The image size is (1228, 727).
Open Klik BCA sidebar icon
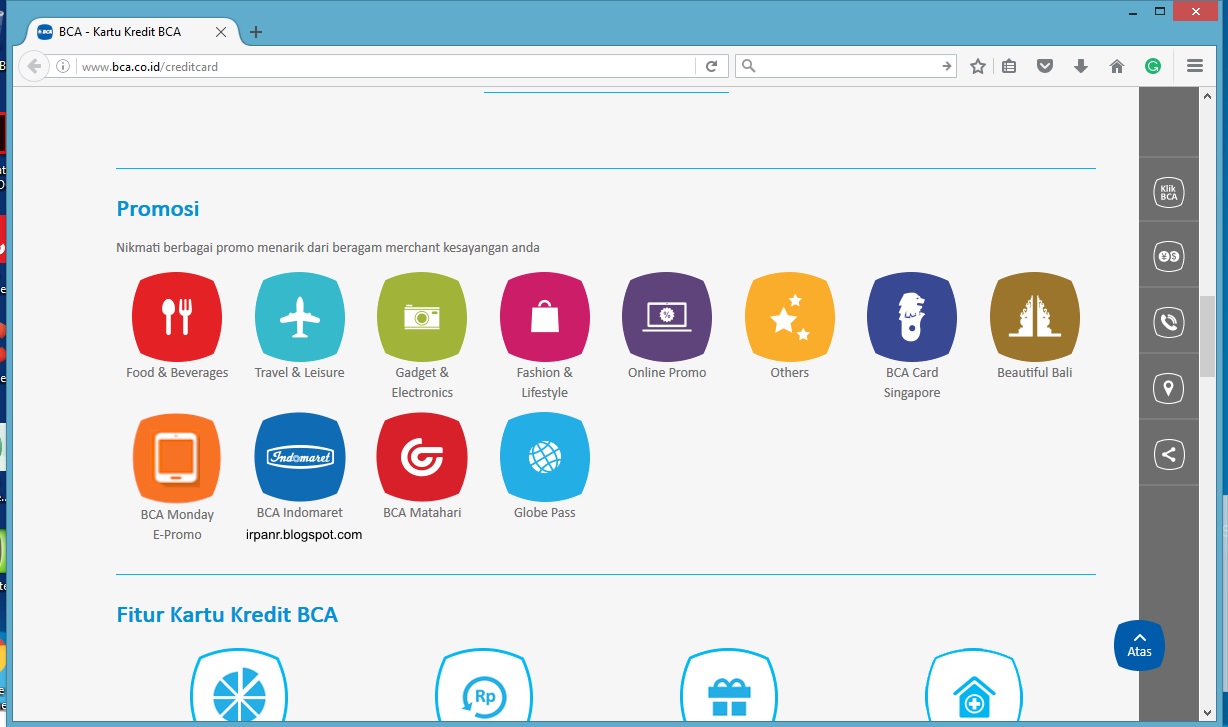1168,191
